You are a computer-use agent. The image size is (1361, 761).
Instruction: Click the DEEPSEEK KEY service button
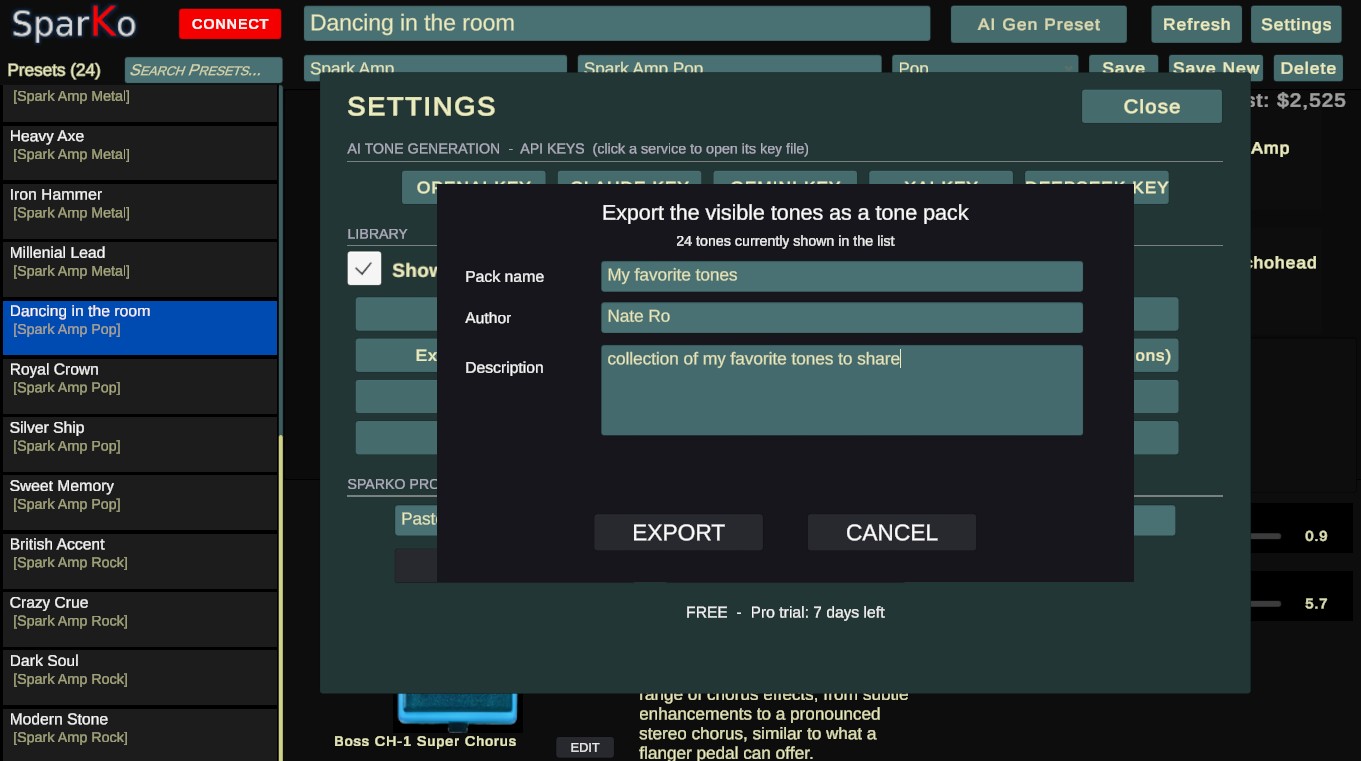click(x=1096, y=187)
